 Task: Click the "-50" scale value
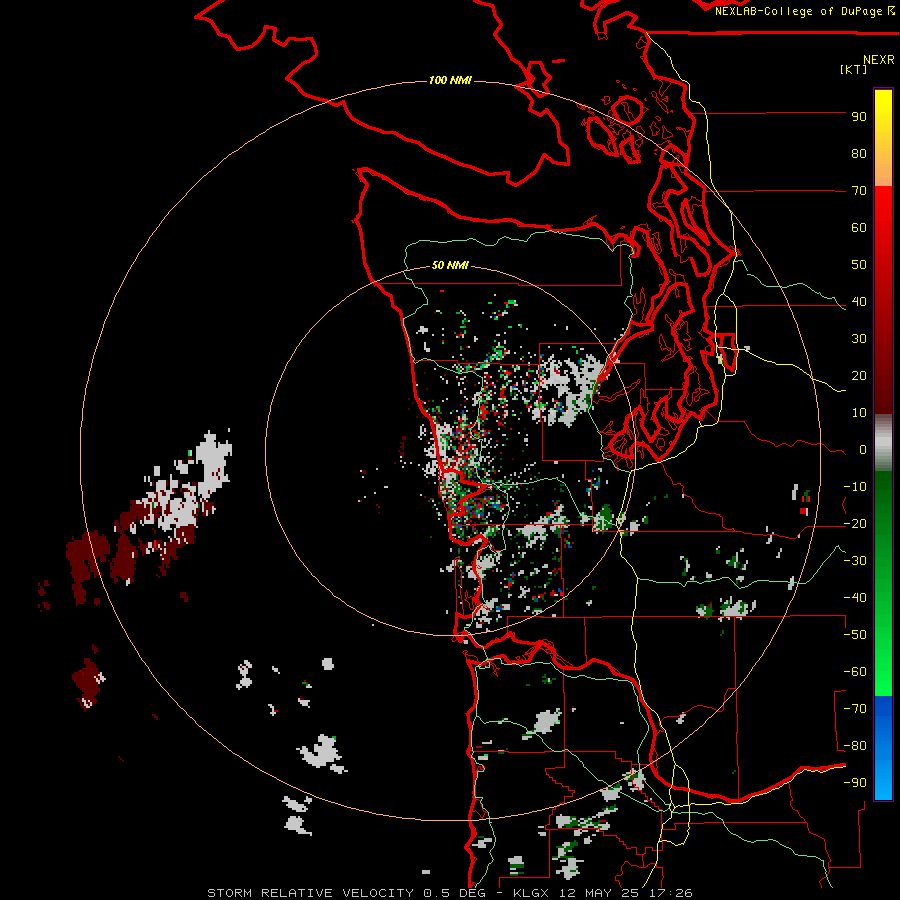855,635
